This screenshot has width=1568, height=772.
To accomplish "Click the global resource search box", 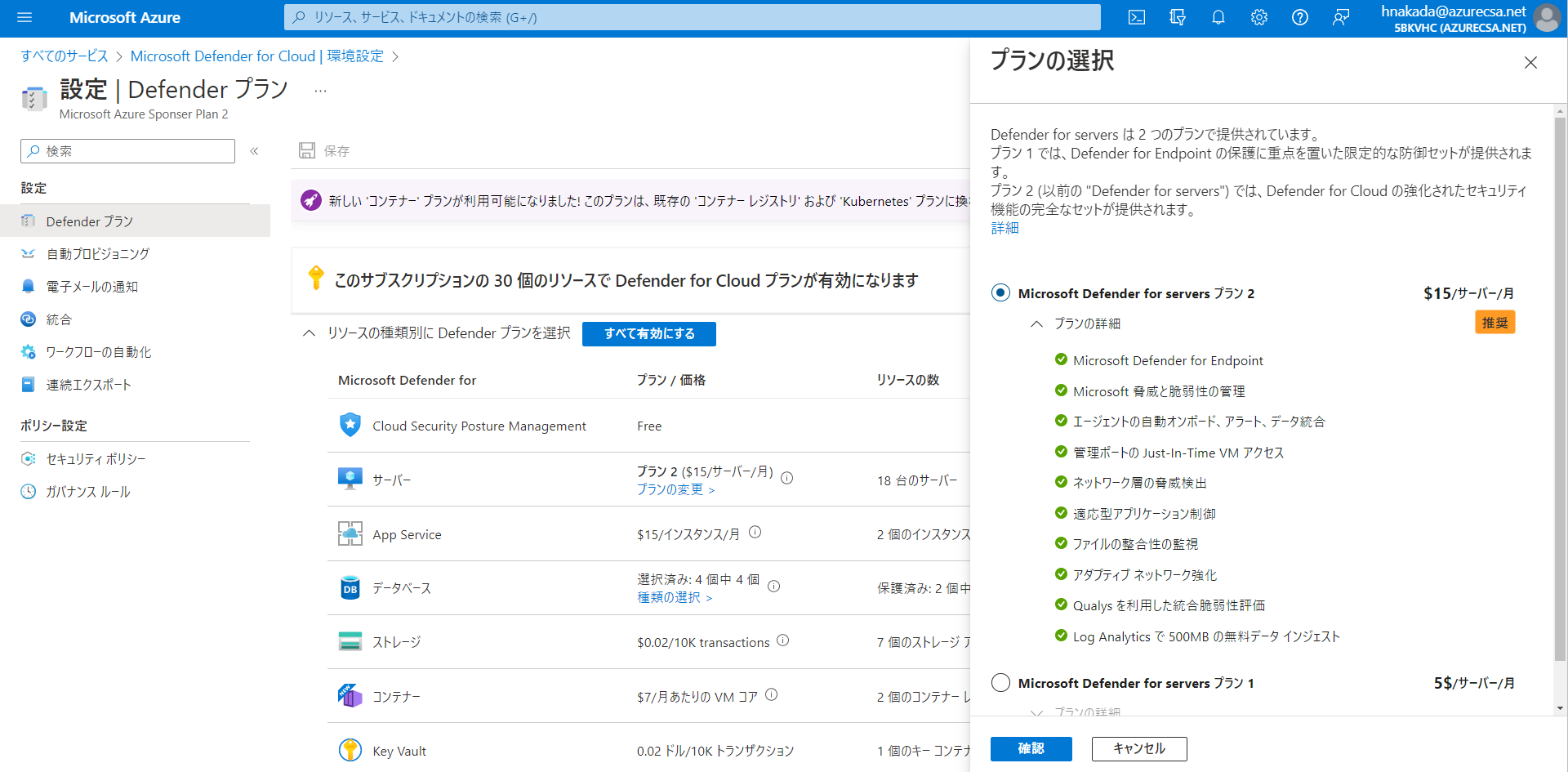I will click(x=693, y=17).
